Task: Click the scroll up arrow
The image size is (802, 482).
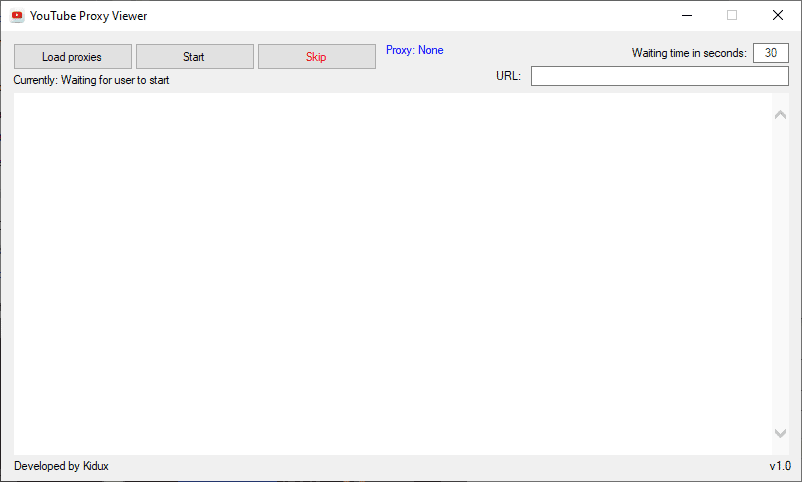Action: click(x=780, y=115)
